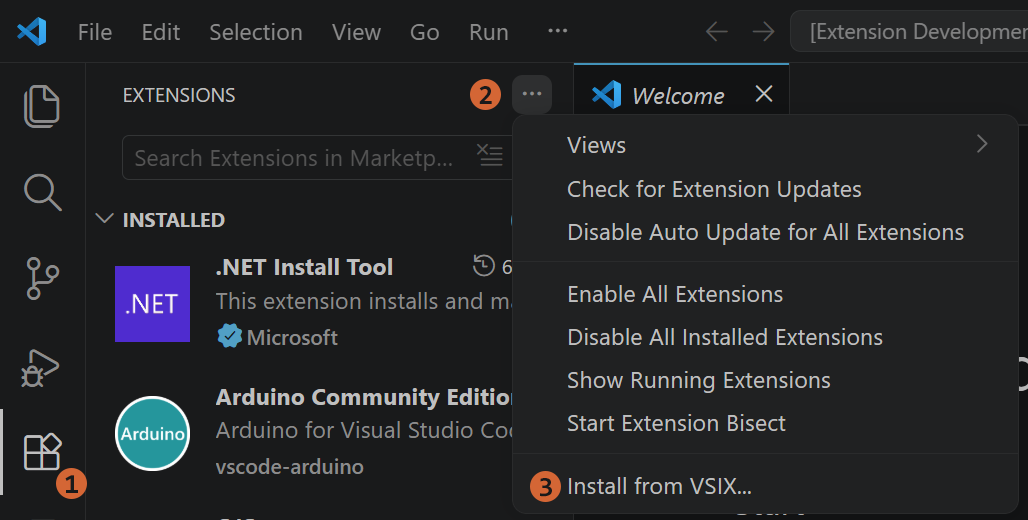Select Disable Auto Update for All Extensions
The image size is (1028, 520).
coord(765,232)
